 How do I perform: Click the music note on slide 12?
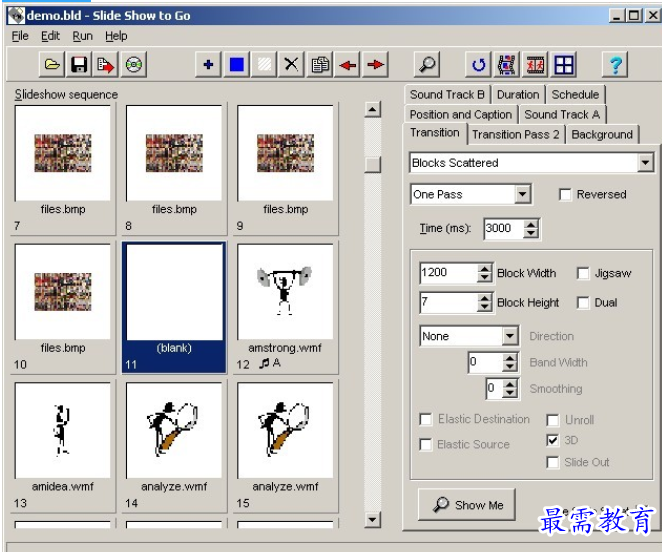tap(264, 363)
